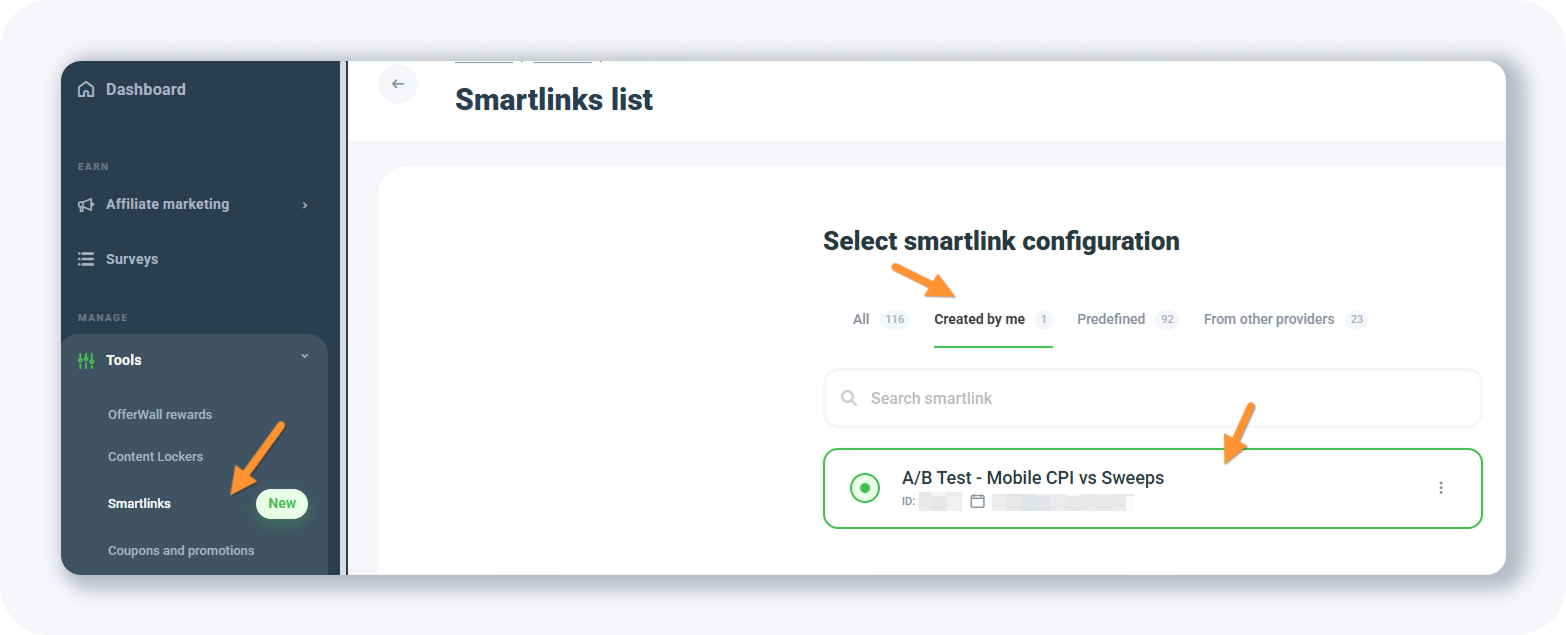Switch to the All tab
The height and width of the screenshot is (635, 1566).
coord(861,319)
